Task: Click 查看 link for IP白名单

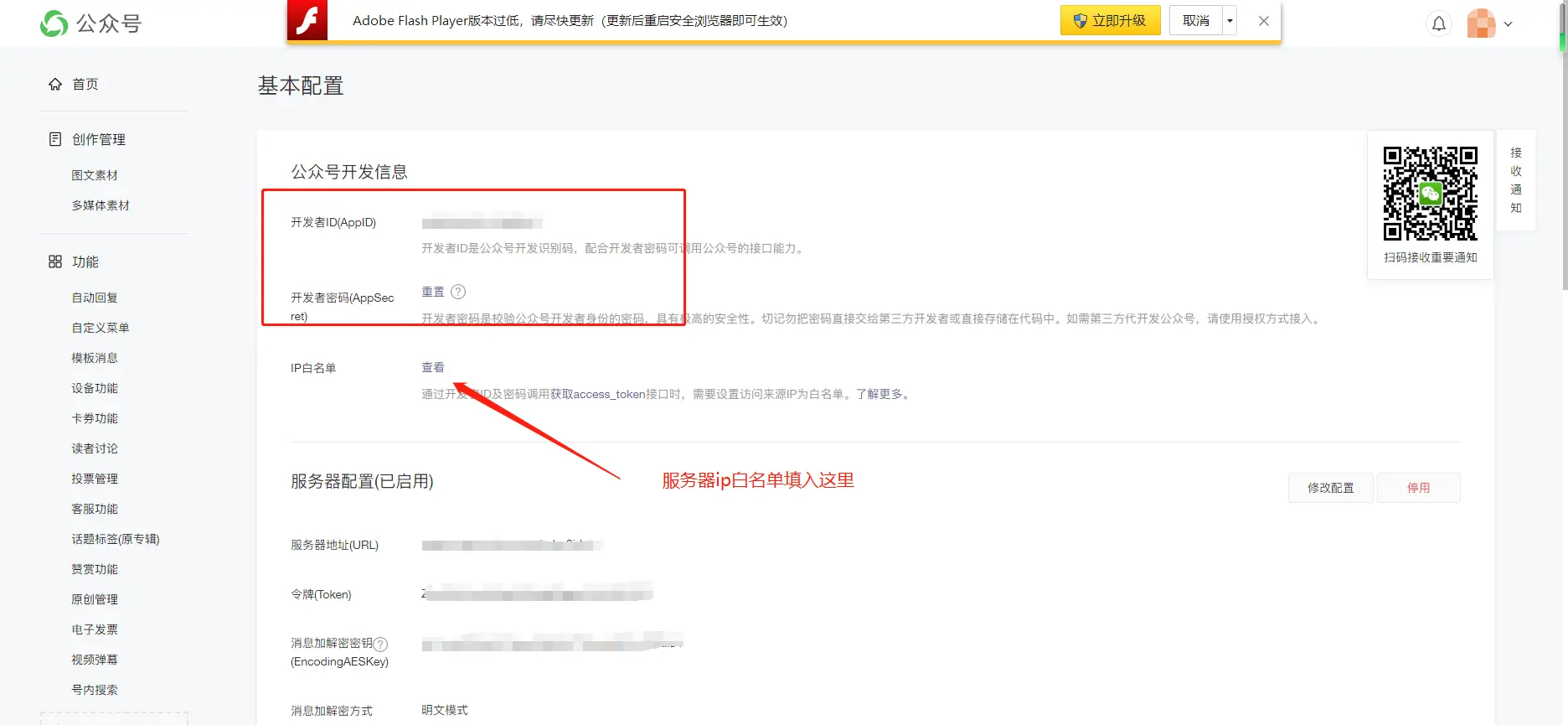Action: pyautogui.click(x=433, y=367)
